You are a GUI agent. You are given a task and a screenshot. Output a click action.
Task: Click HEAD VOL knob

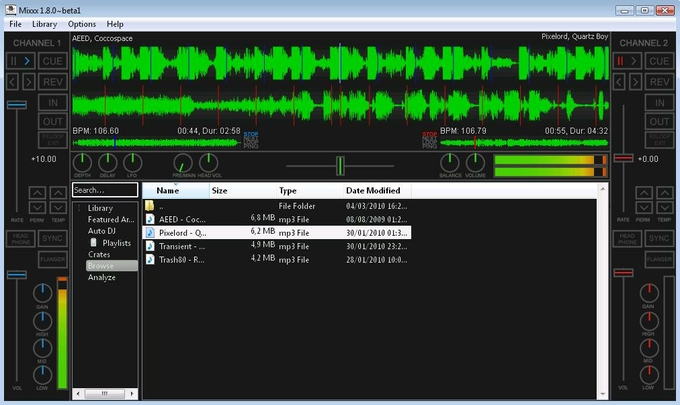click(x=209, y=163)
